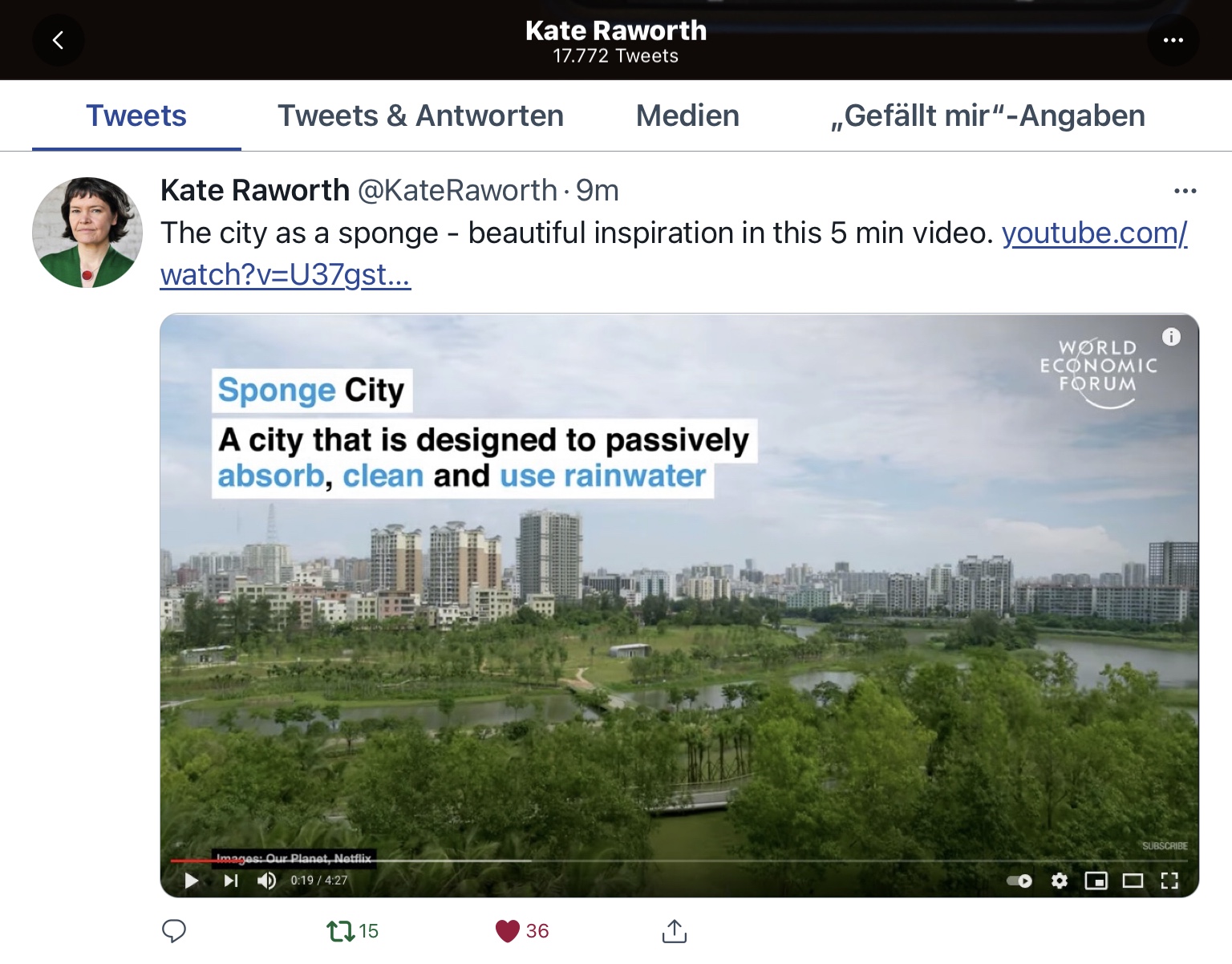
Task: Open the Medien tab
Action: coord(687,116)
